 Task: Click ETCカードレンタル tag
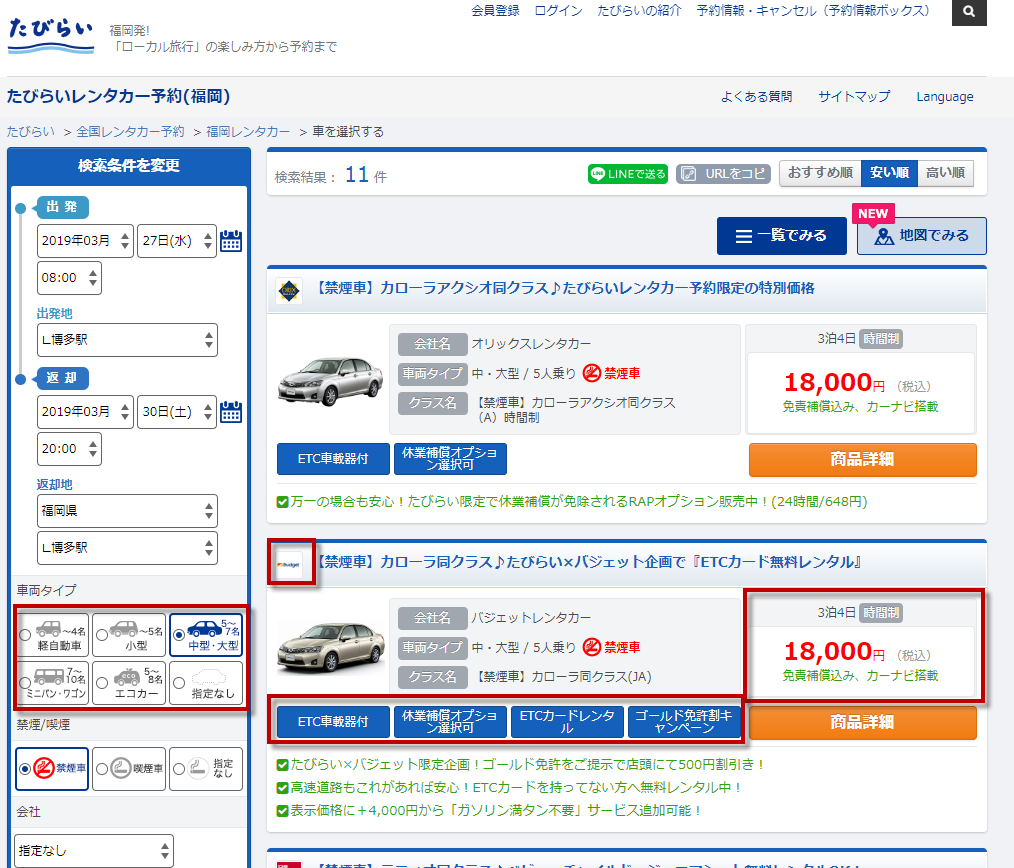coord(567,722)
